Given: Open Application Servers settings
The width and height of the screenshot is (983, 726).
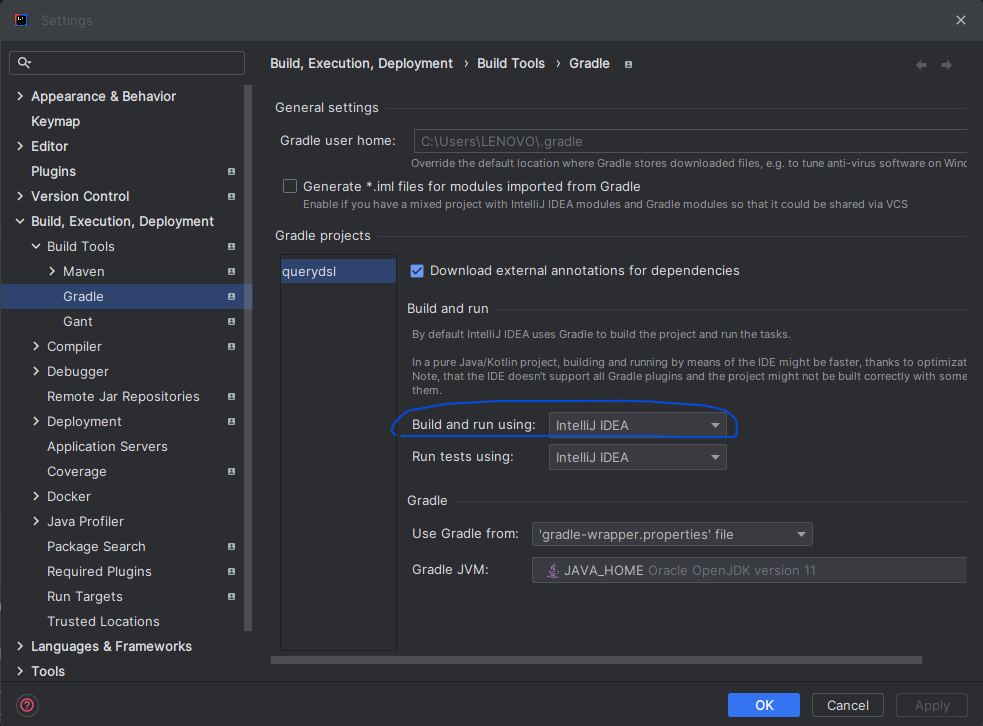Looking at the screenshot, I should [107, 446].
